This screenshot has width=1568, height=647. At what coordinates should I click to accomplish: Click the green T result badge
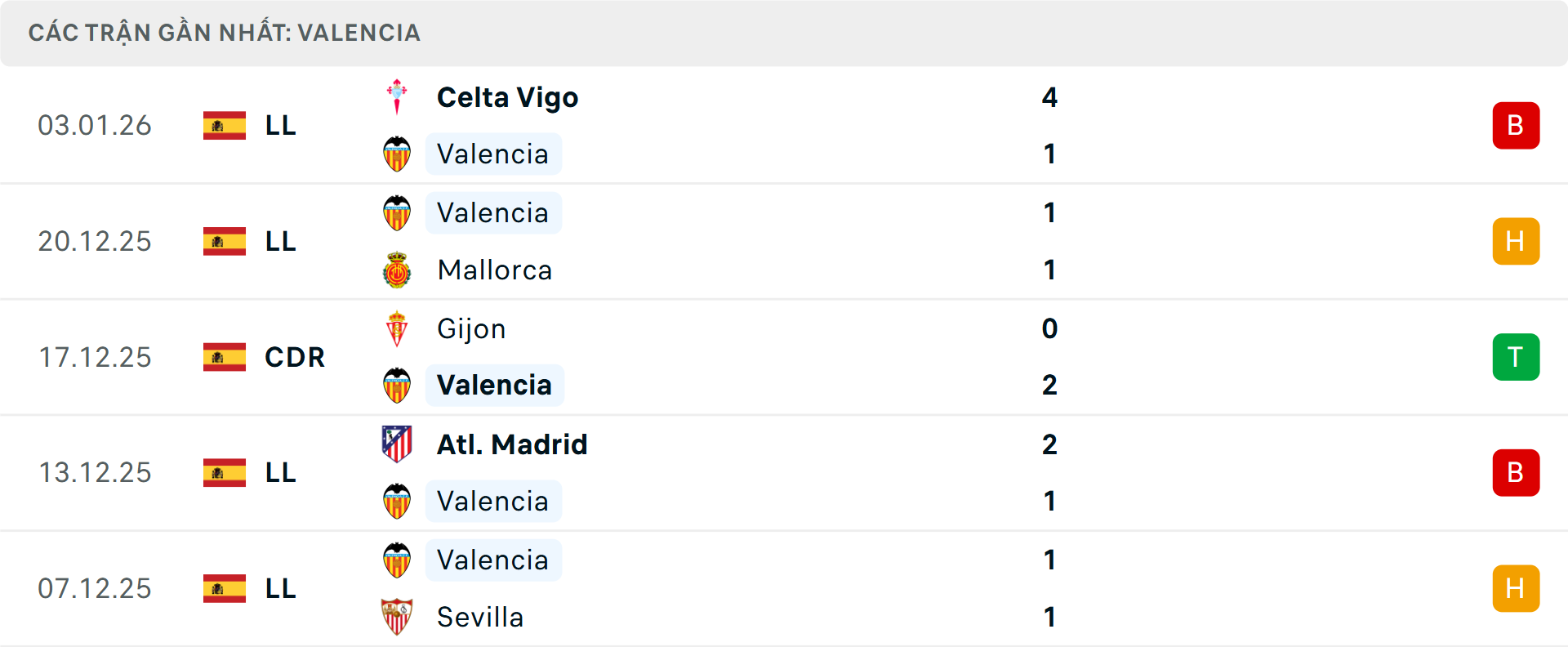1516,357
